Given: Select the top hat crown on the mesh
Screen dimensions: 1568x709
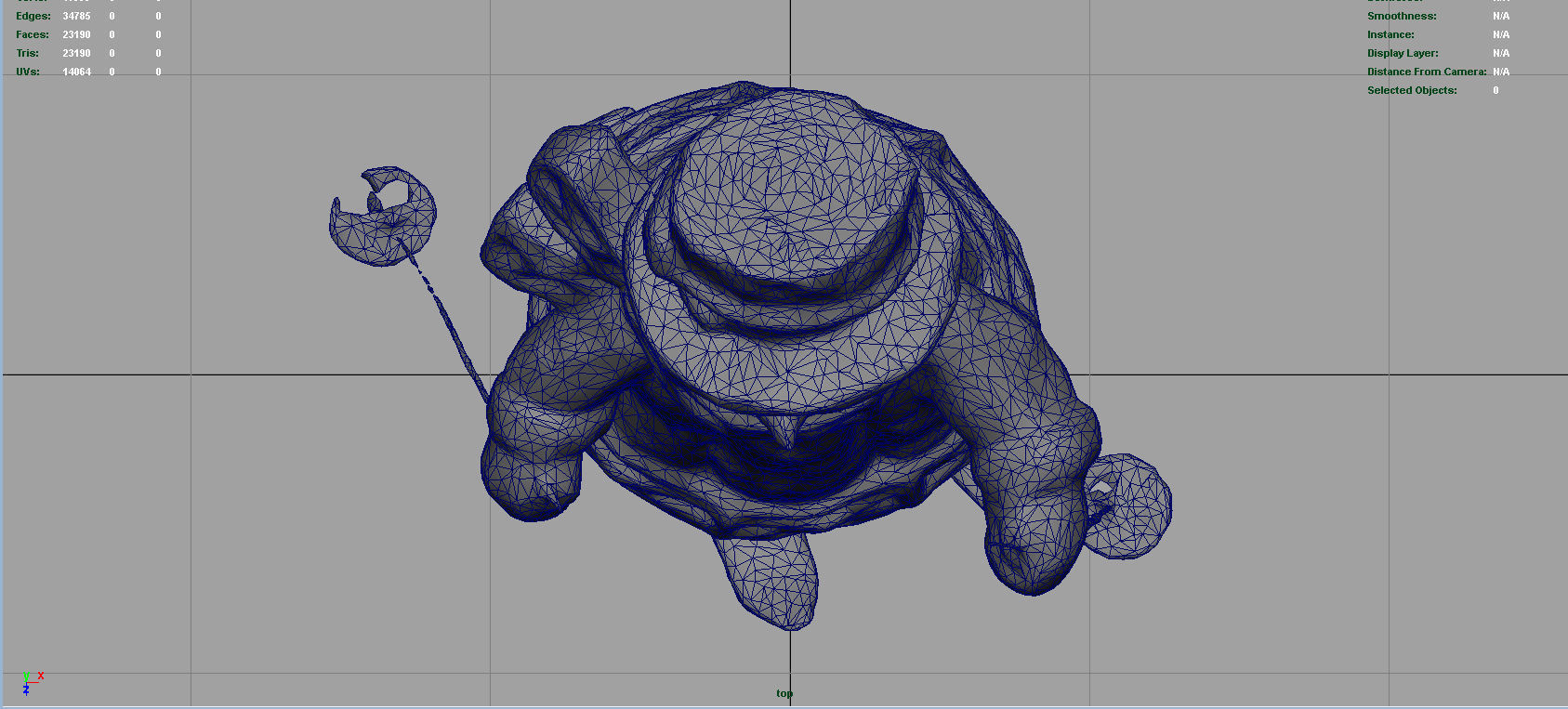Looking at the screenshot, I should (x=793, y=184).
